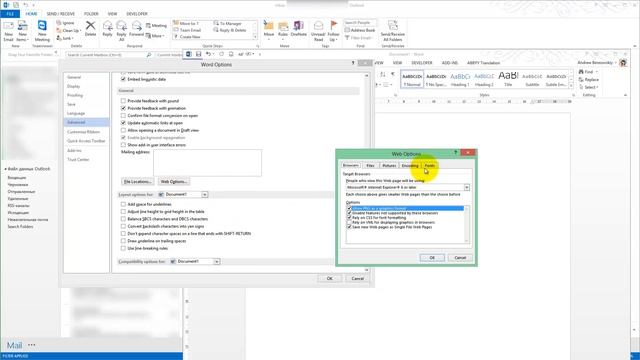Toggle Save new Web pages as Single File
Viewport: 640px width, 360px height.
coord(349,227)
